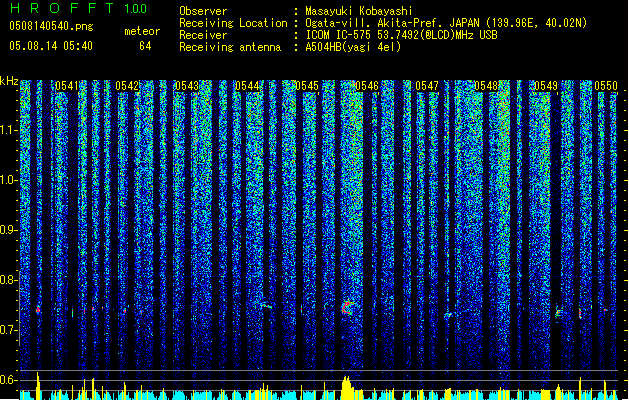
Task: Click the 1.0 kHz frequency axis label
Action: (9, 180)
